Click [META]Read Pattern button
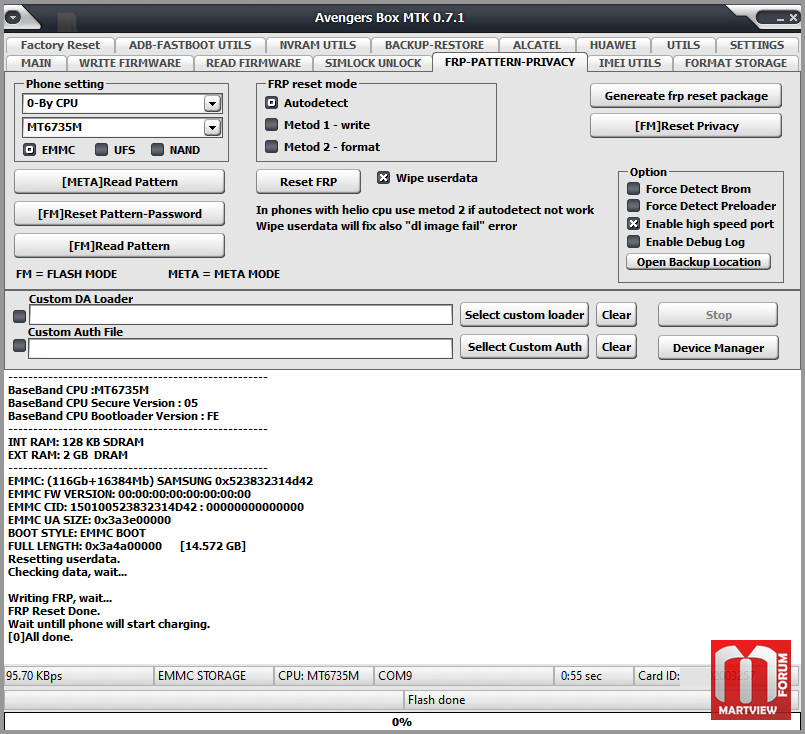805x734 pixels. pos(120,182)
